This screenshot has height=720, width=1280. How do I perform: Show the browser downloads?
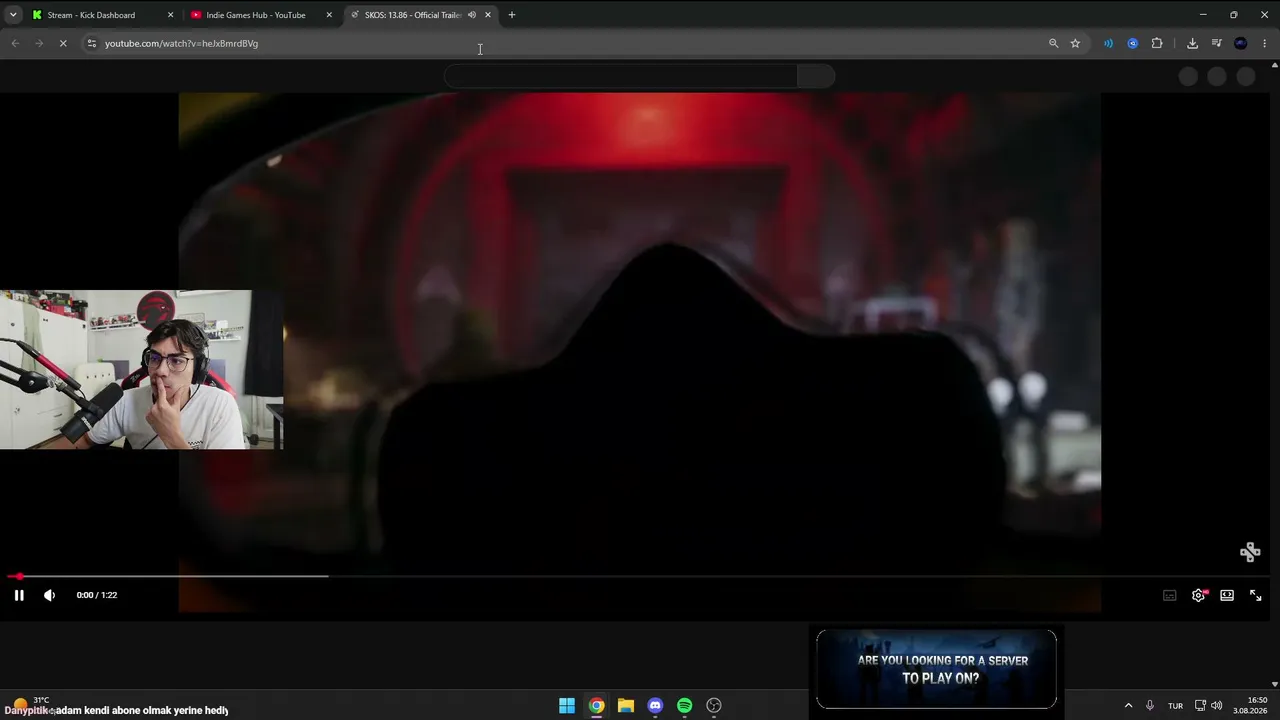point(1192,43)
